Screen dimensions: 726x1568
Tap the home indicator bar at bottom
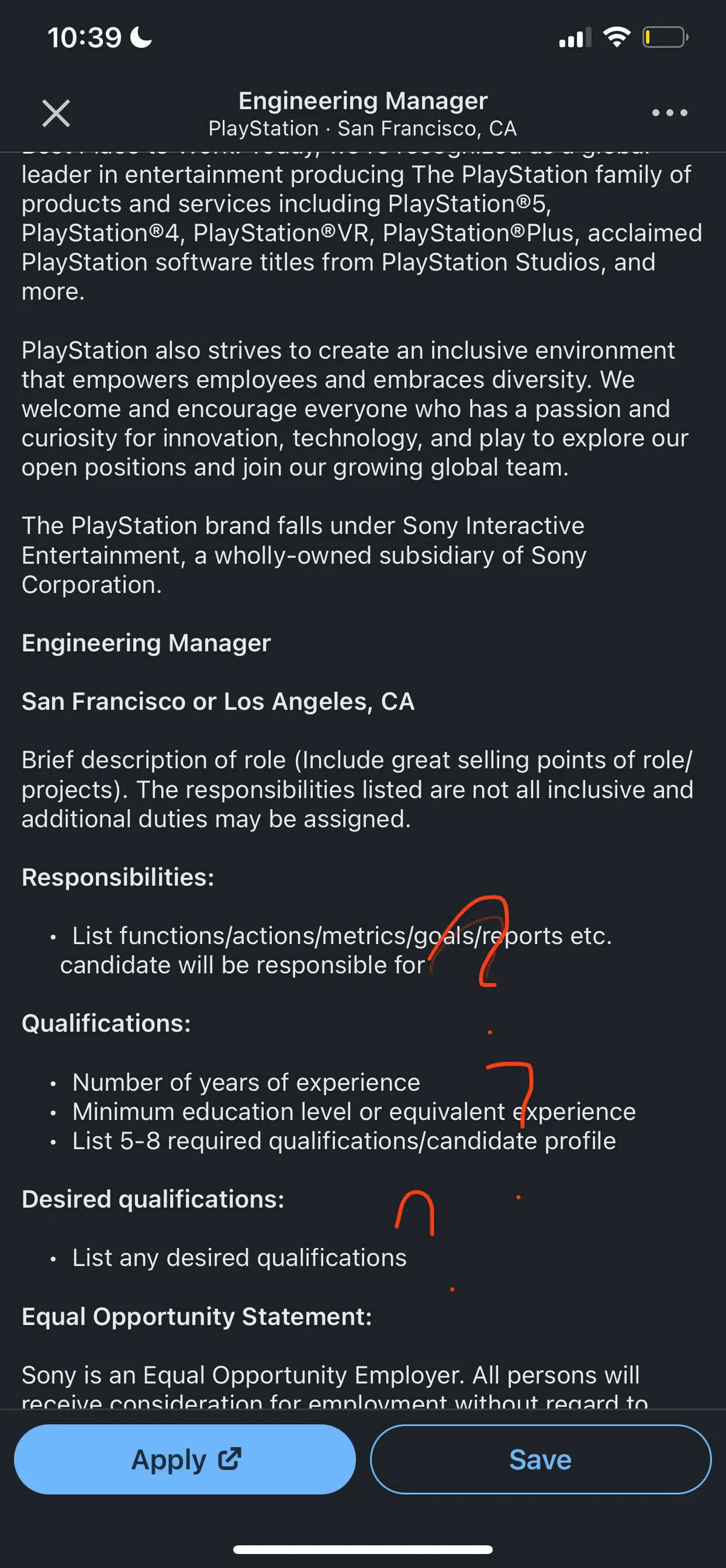click(363, 1550)
